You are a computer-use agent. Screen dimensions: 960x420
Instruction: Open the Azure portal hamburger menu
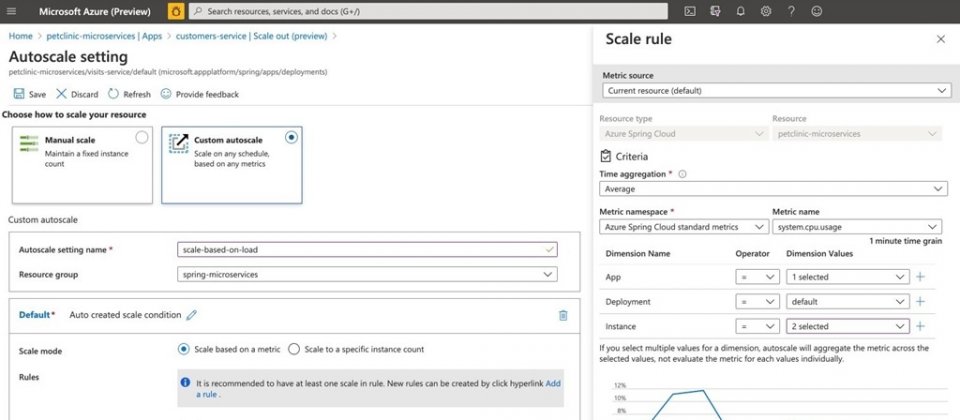coord(11,11)
